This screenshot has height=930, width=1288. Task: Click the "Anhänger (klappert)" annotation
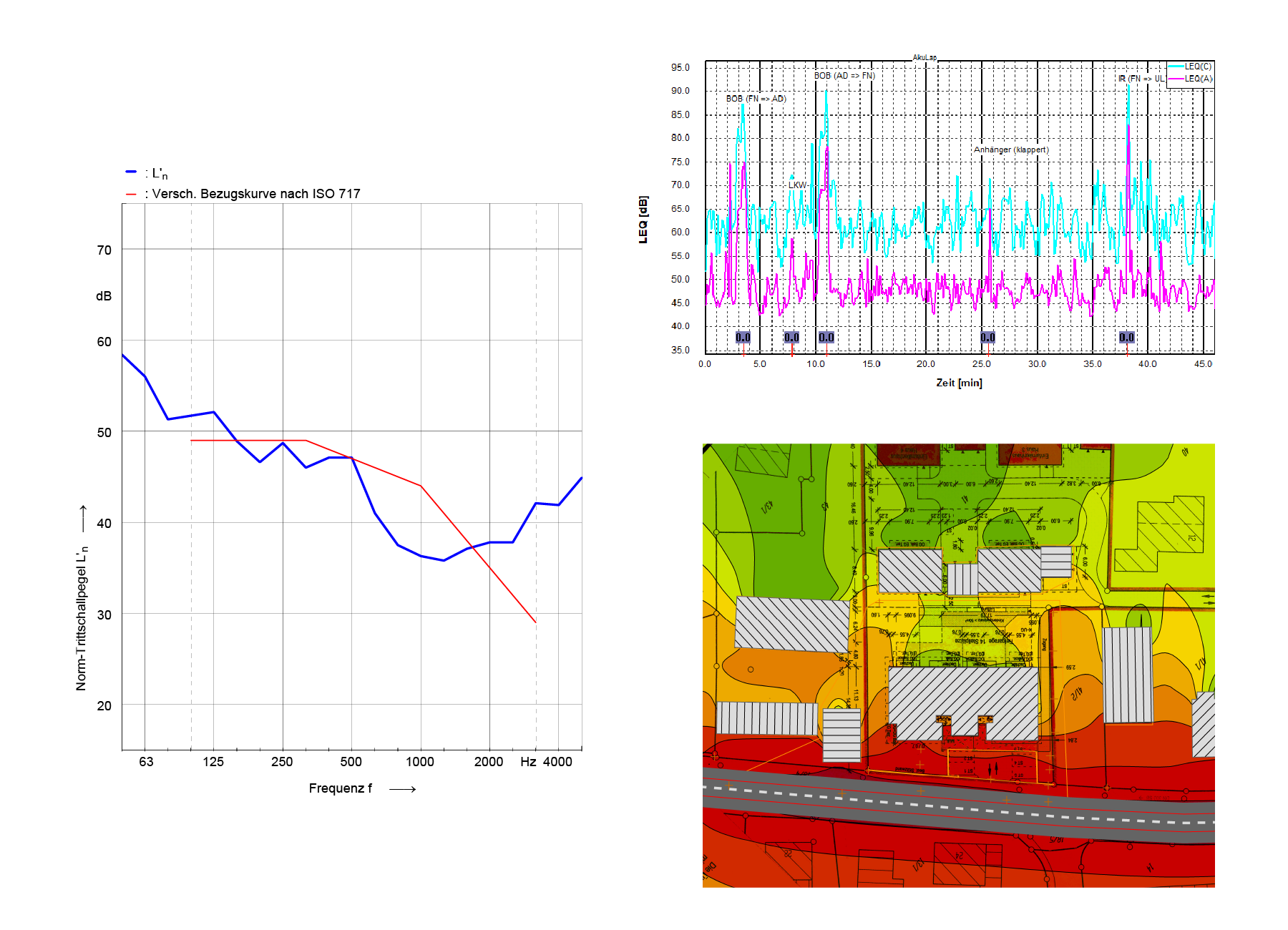(x=1010, y=150)
